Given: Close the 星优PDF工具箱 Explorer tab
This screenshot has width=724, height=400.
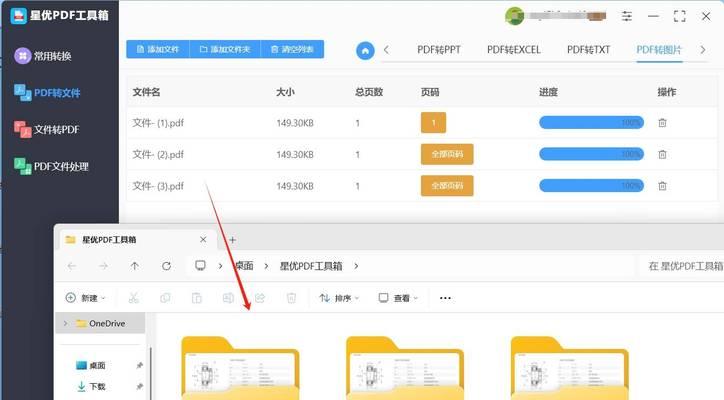Looking at the screenshot, I should pyautogui.click(x=203, y=239).
